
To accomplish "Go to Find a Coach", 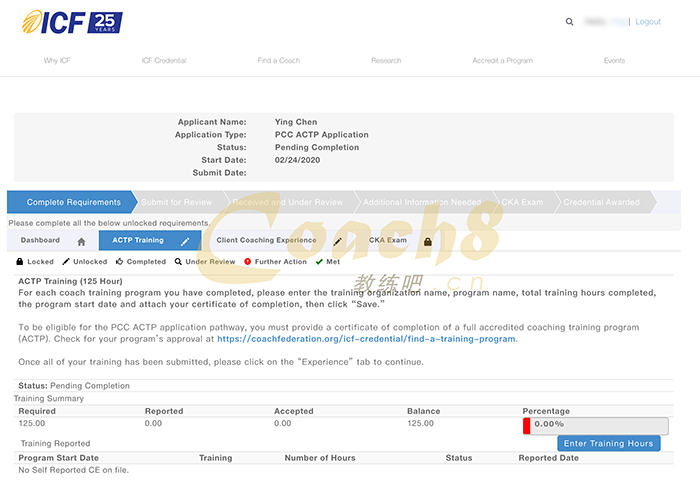I will [278, 61].
